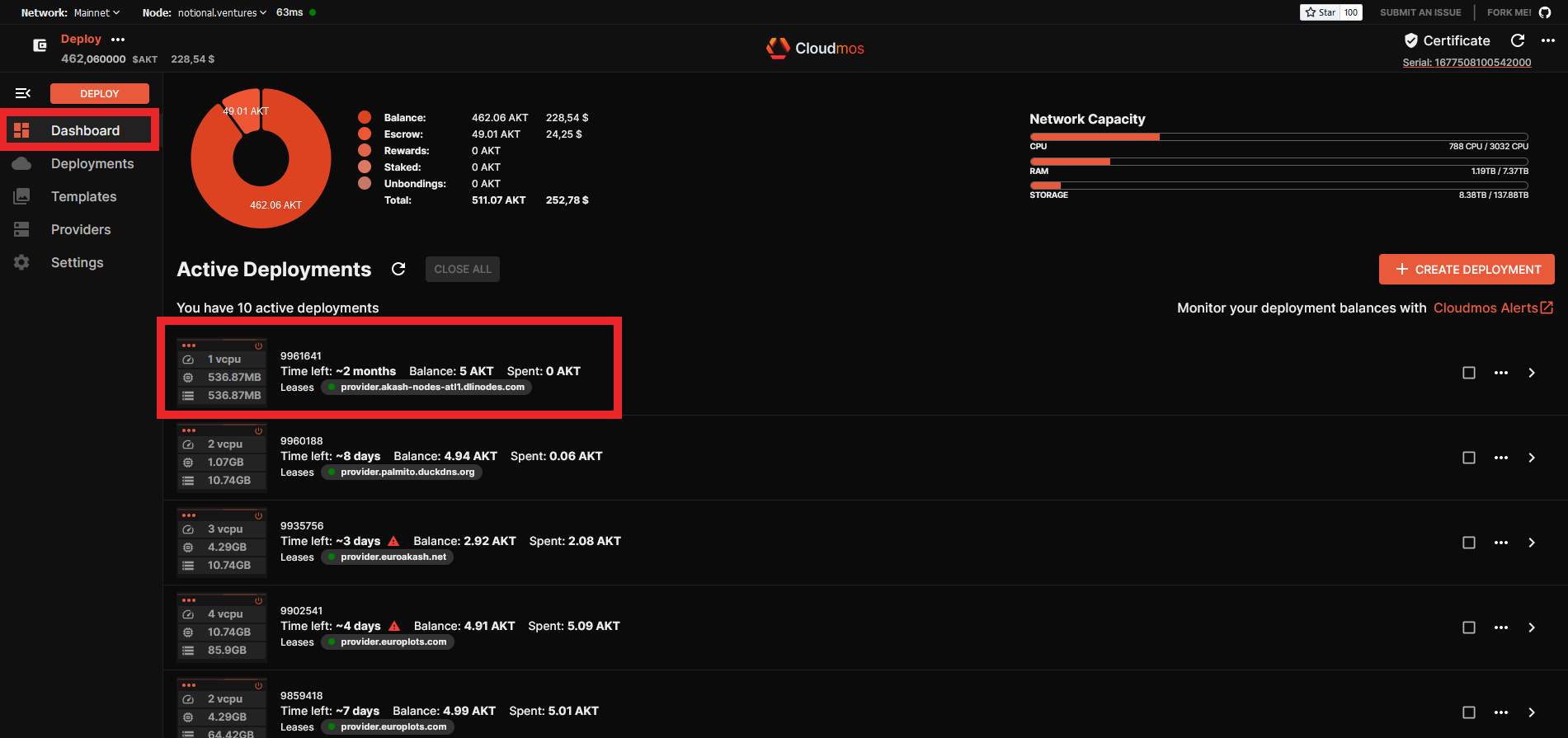Open the Cloudmos Alerts link
Image resolution: width=1568 pixels, height=738 pixels.
tap(1492, 308)
